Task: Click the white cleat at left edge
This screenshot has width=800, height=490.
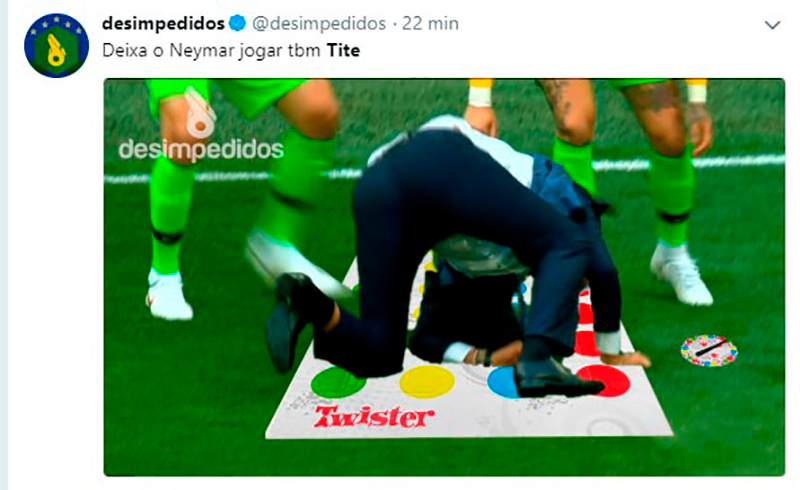Action: 168,295
